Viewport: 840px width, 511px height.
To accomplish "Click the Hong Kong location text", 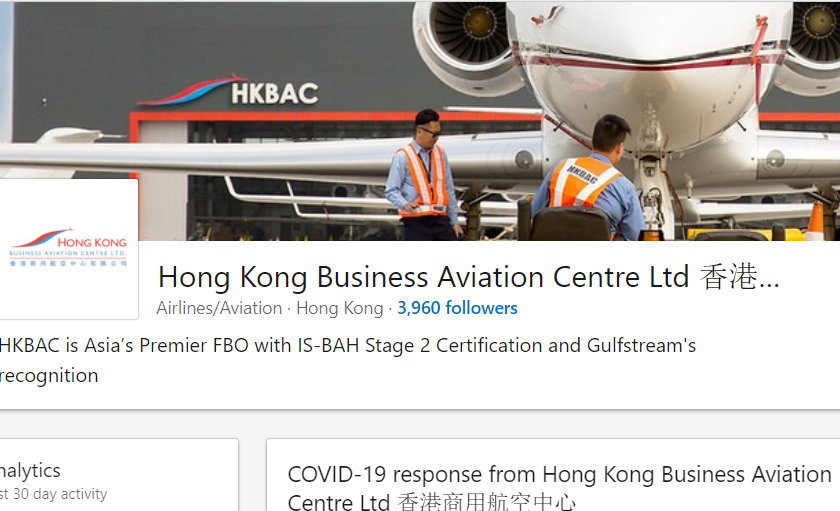I will [339, 308].
